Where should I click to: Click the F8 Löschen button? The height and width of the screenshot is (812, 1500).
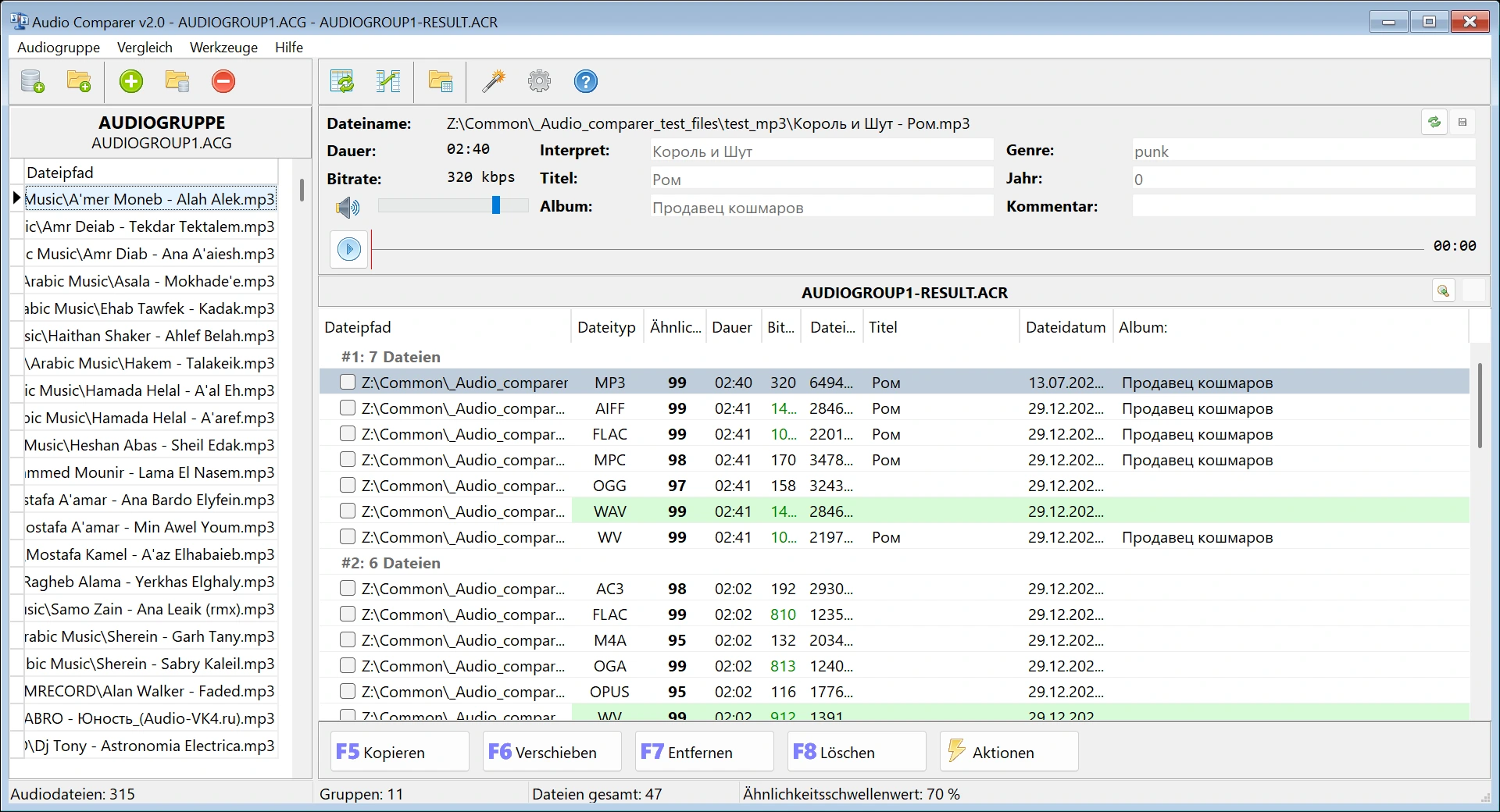[x=857, y=751]
